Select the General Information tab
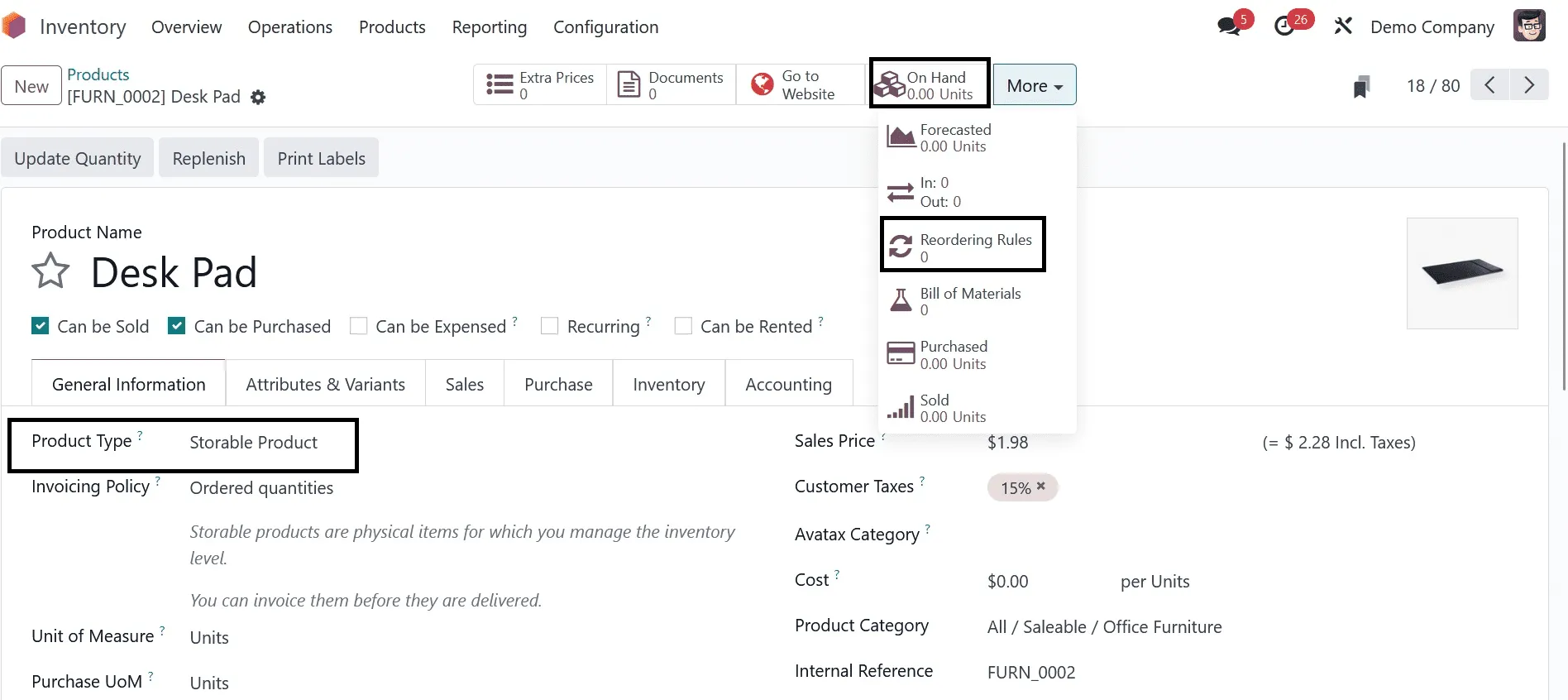 coord(129,384)
